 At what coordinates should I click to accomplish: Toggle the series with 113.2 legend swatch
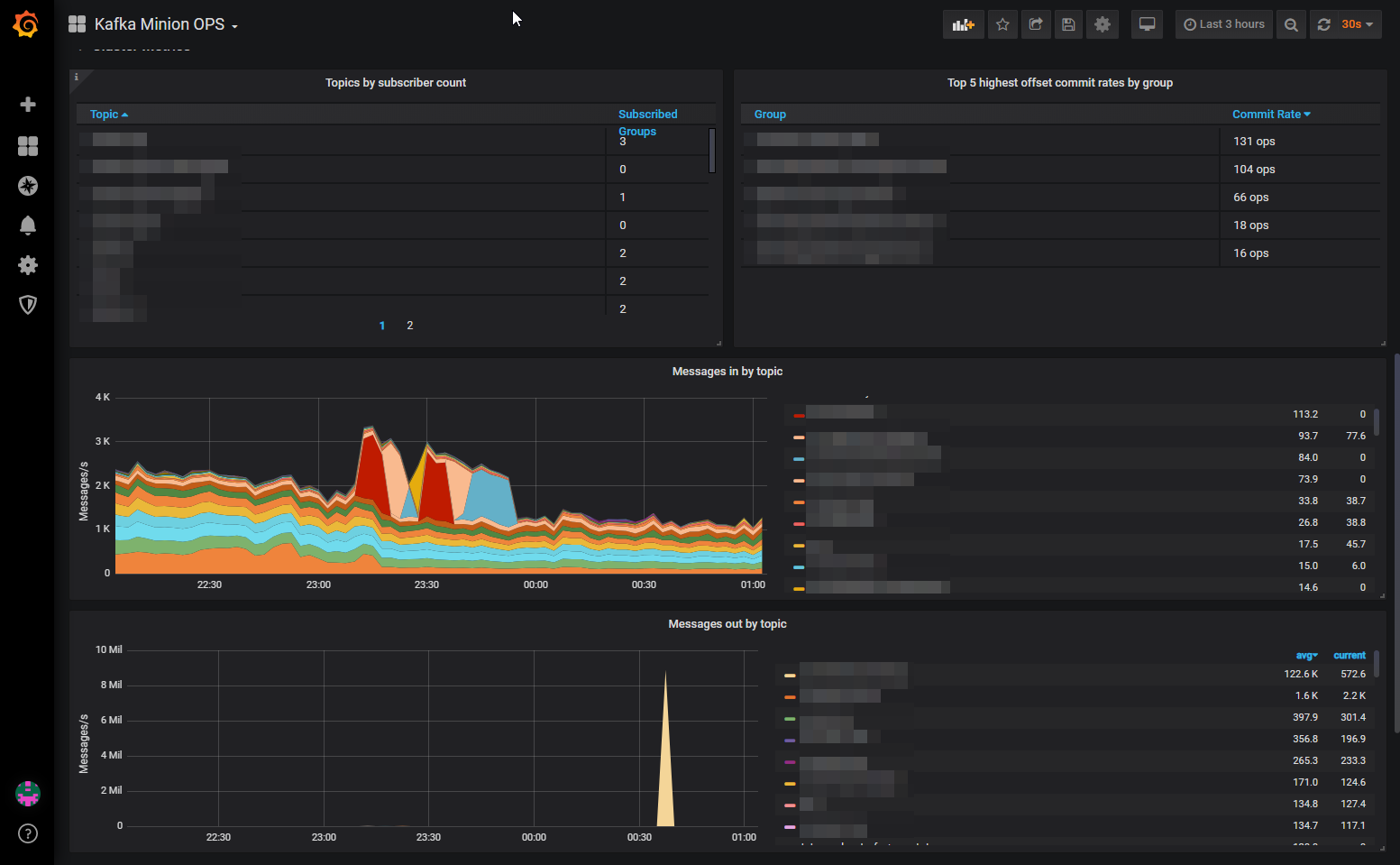click(x=799, y=416)
